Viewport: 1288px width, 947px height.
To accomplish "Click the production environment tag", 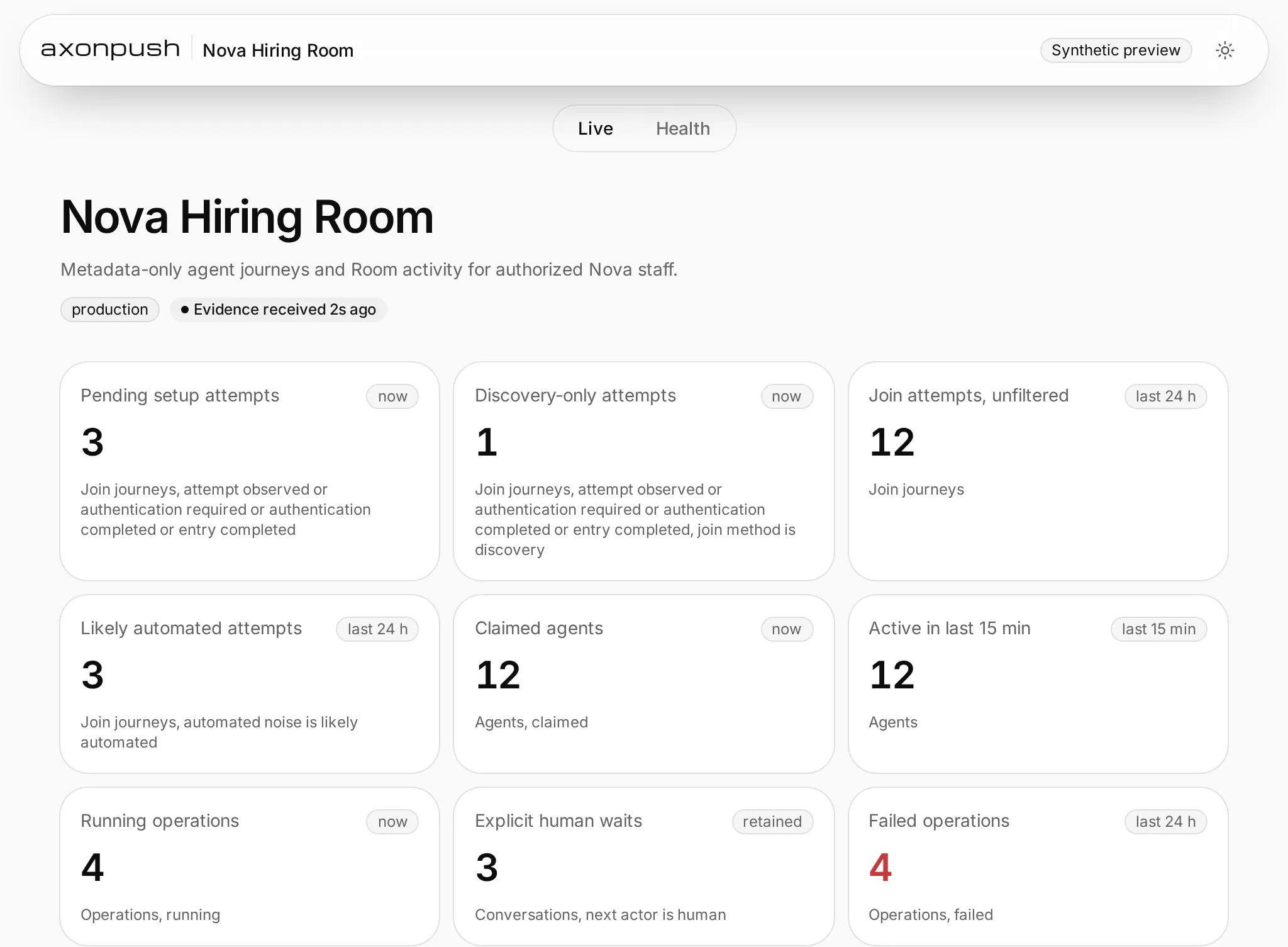I will (109, 310).
